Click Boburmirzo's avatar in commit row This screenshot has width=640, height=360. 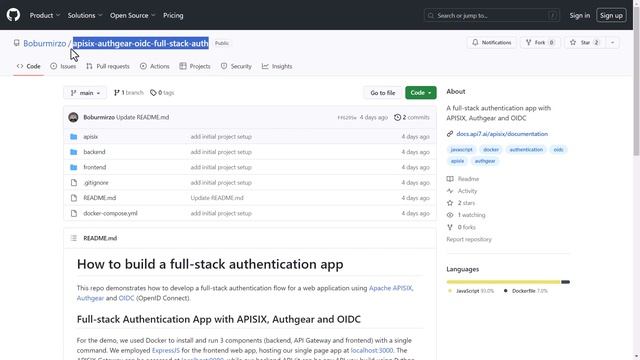[73, 117]
